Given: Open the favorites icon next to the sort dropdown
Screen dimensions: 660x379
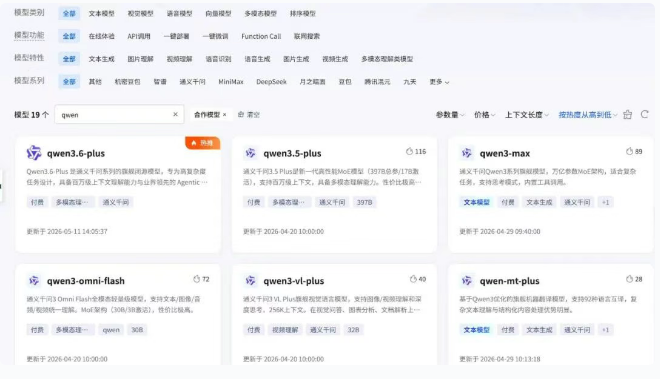Looking at the screenshot, I should point(628,115).
